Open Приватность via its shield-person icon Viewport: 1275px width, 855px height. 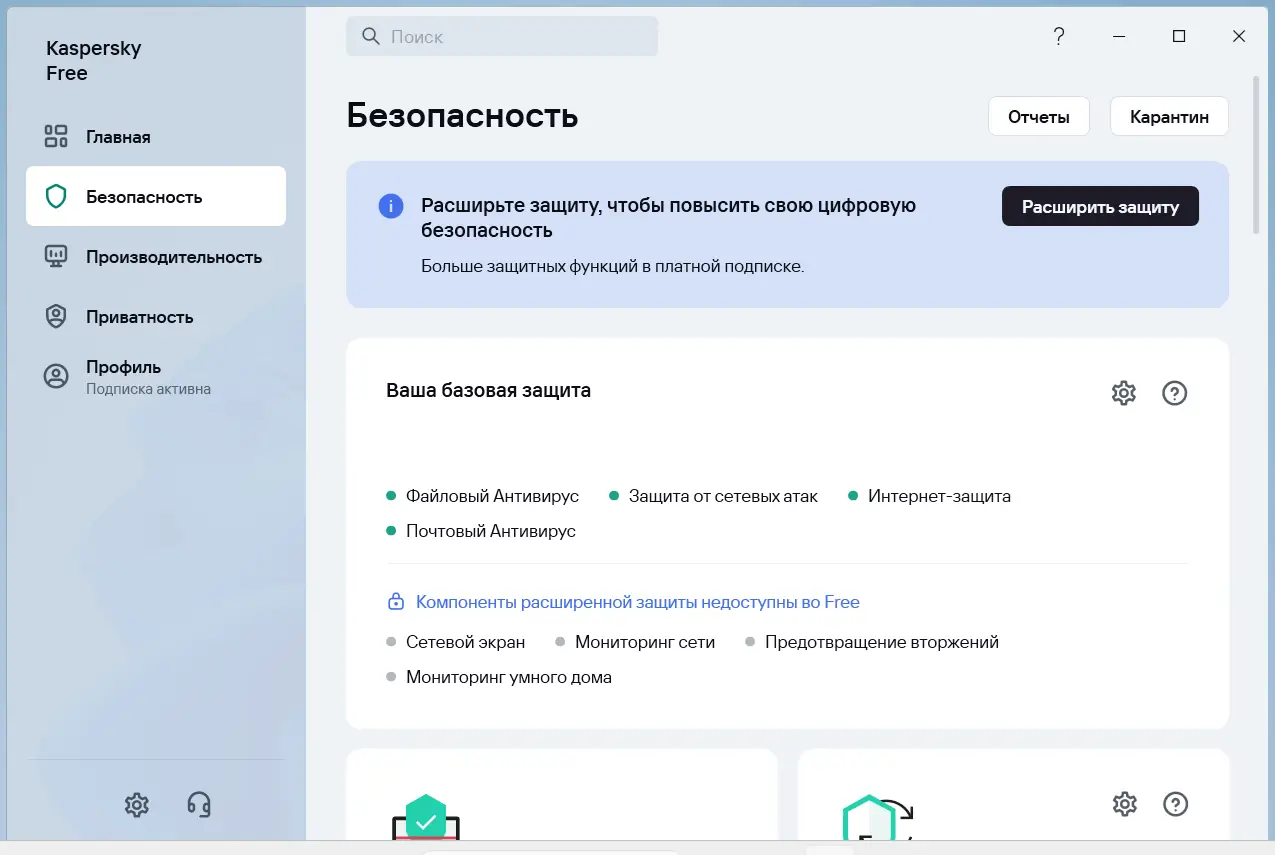click(x=54, y=316)
